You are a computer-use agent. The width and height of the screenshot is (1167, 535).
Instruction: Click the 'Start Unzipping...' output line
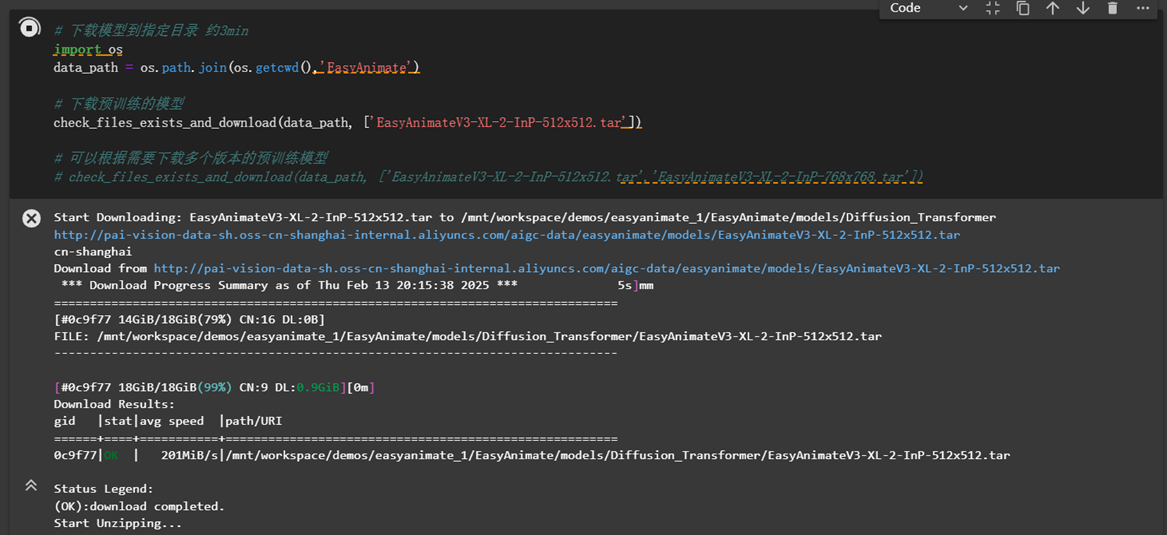pos(118,523)
